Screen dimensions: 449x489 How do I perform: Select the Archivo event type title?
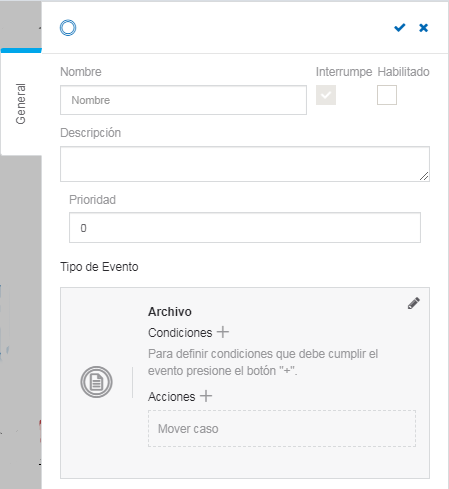click(x=170, y=312)
